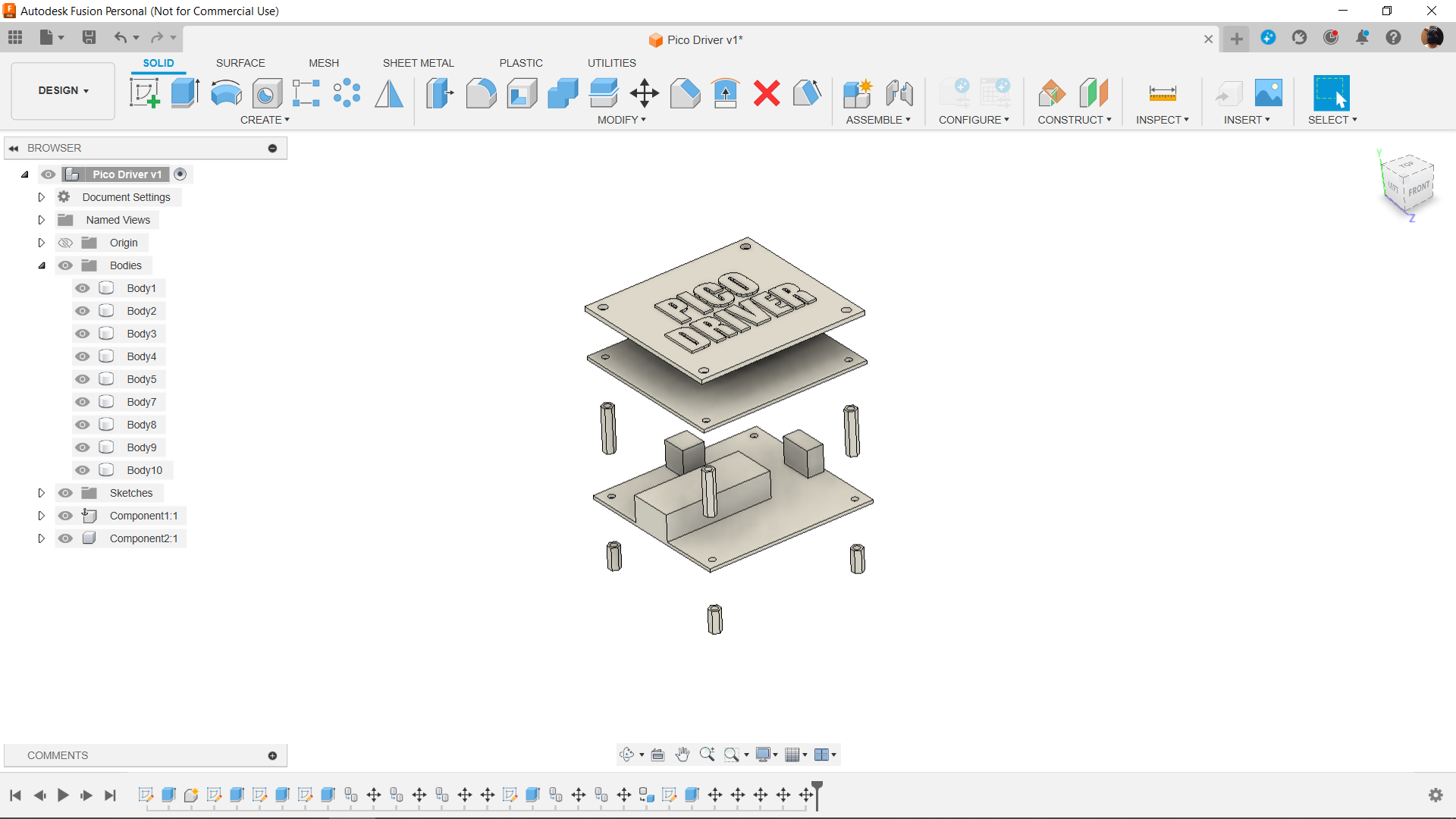Toggle visibility of Body10

pos(83,470)
